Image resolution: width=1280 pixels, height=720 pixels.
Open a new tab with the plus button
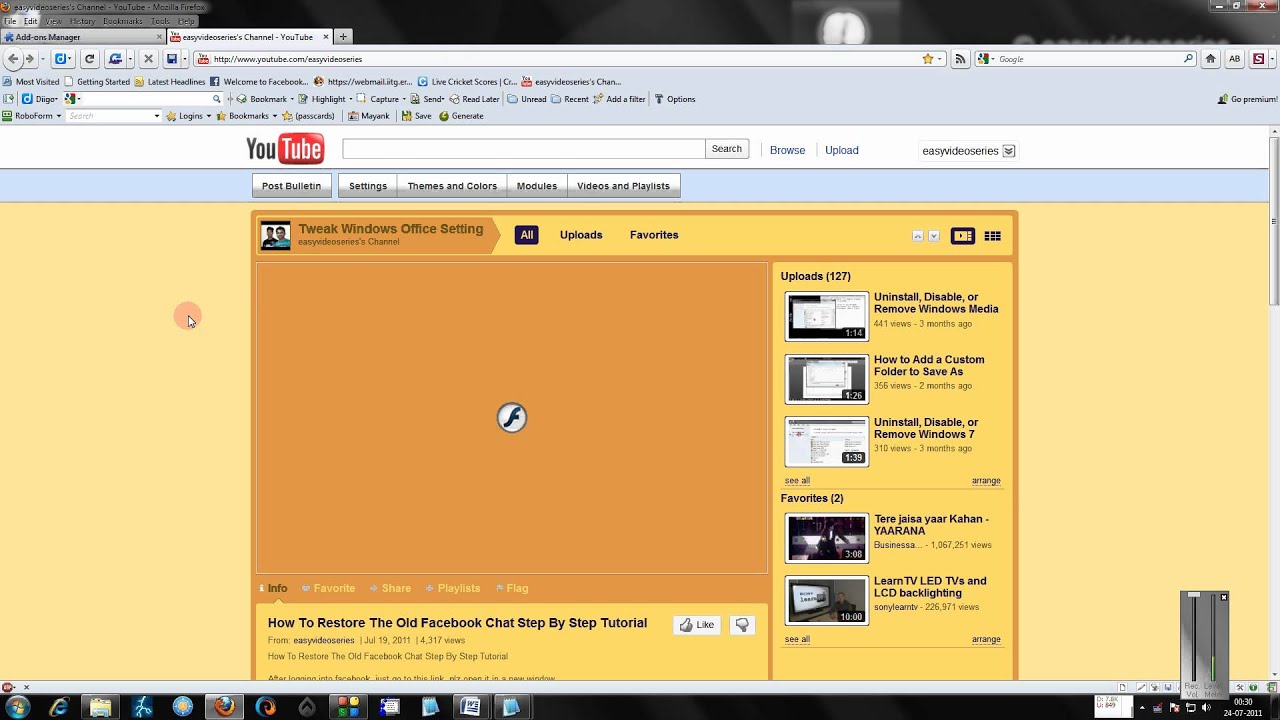[343, 37]
